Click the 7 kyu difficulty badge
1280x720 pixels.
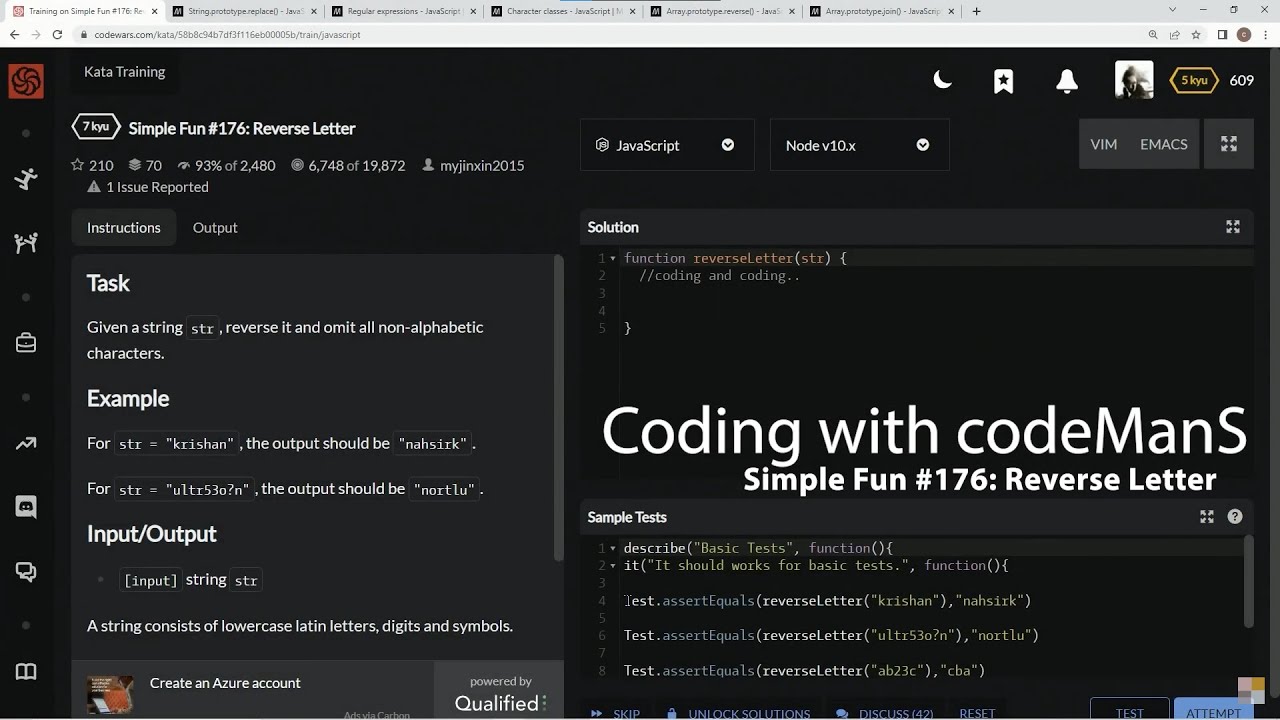click(x=96, y=127)
